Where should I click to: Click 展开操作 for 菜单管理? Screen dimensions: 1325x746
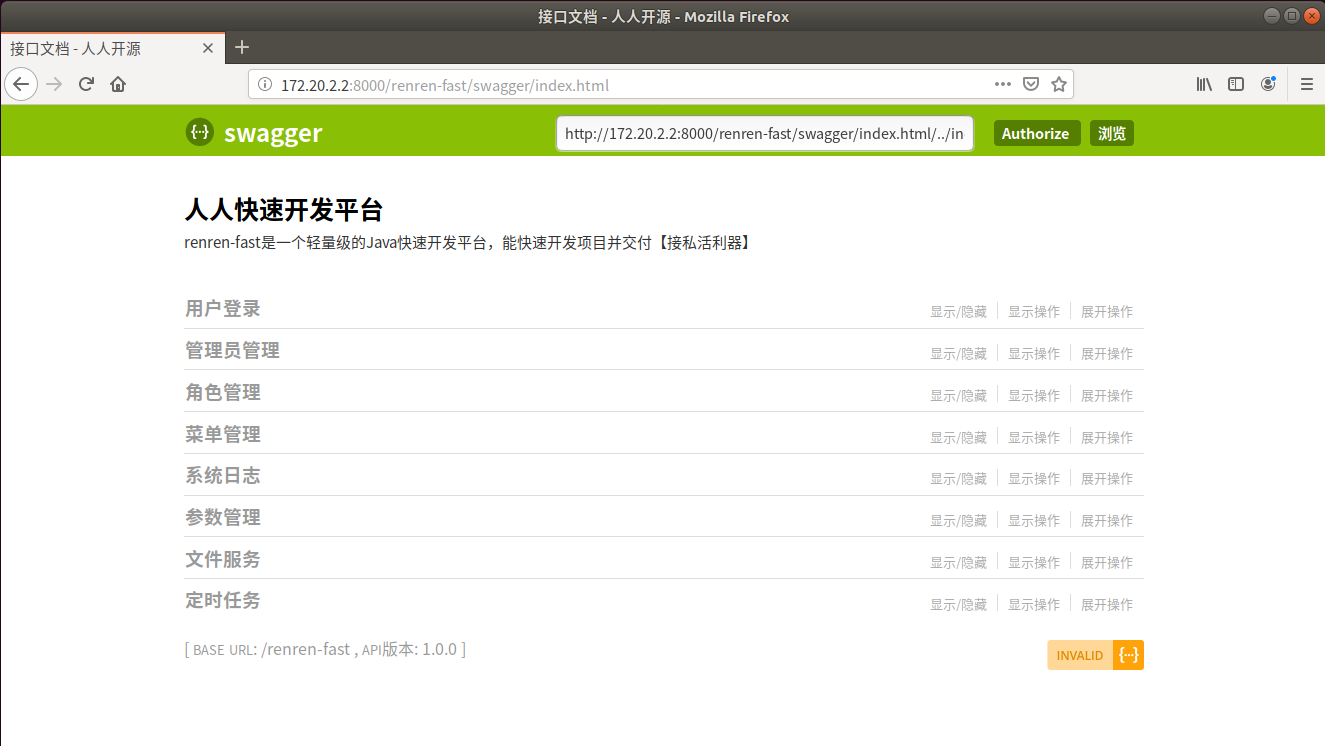1107,438
